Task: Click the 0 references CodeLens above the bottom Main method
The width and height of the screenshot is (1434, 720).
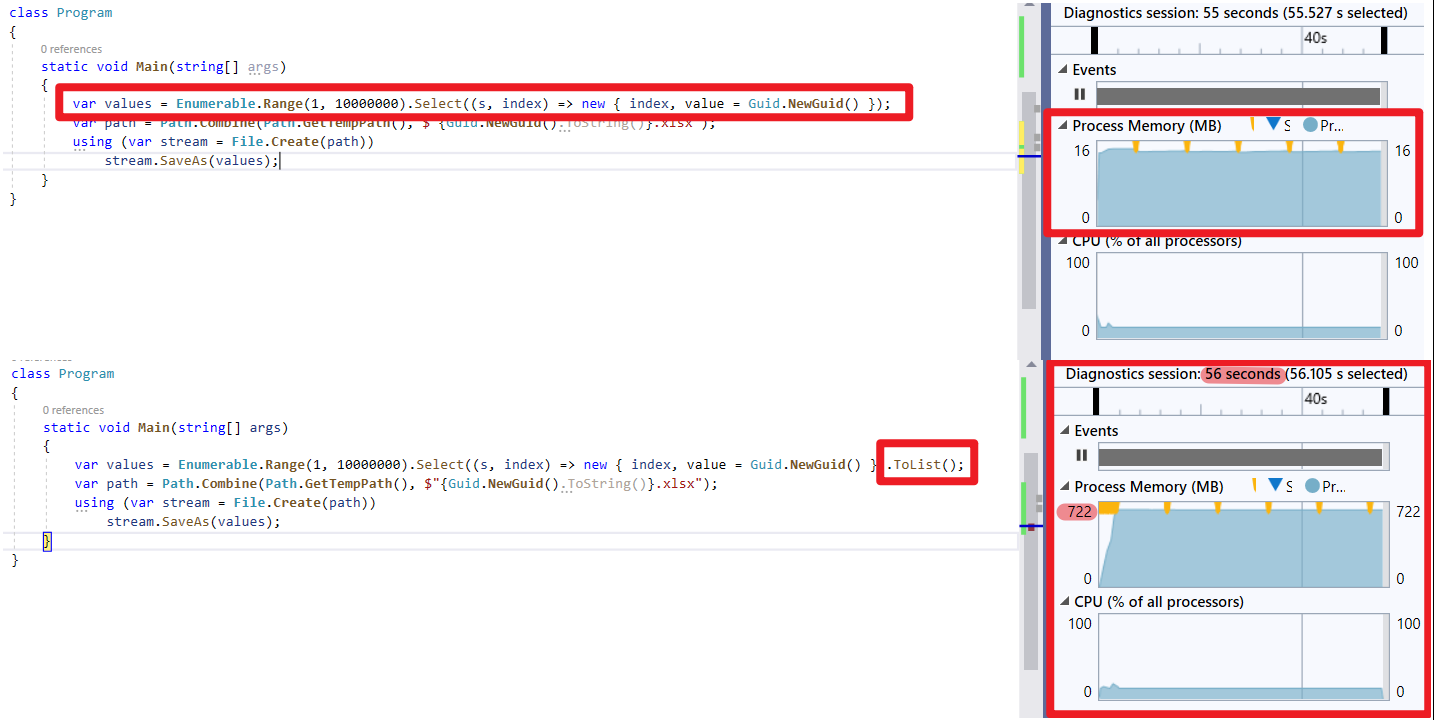Action: (x=71, y=409)
